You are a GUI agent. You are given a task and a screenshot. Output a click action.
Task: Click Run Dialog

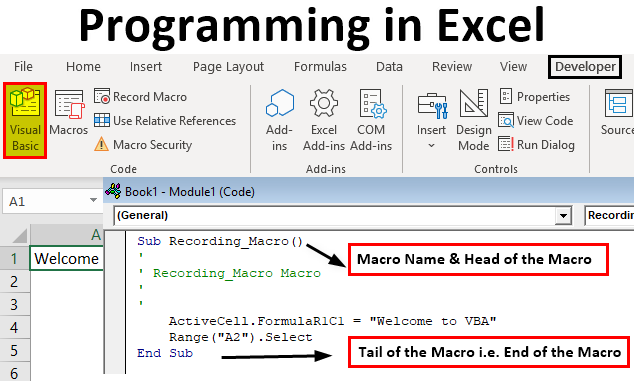click(x=537, y=144)
